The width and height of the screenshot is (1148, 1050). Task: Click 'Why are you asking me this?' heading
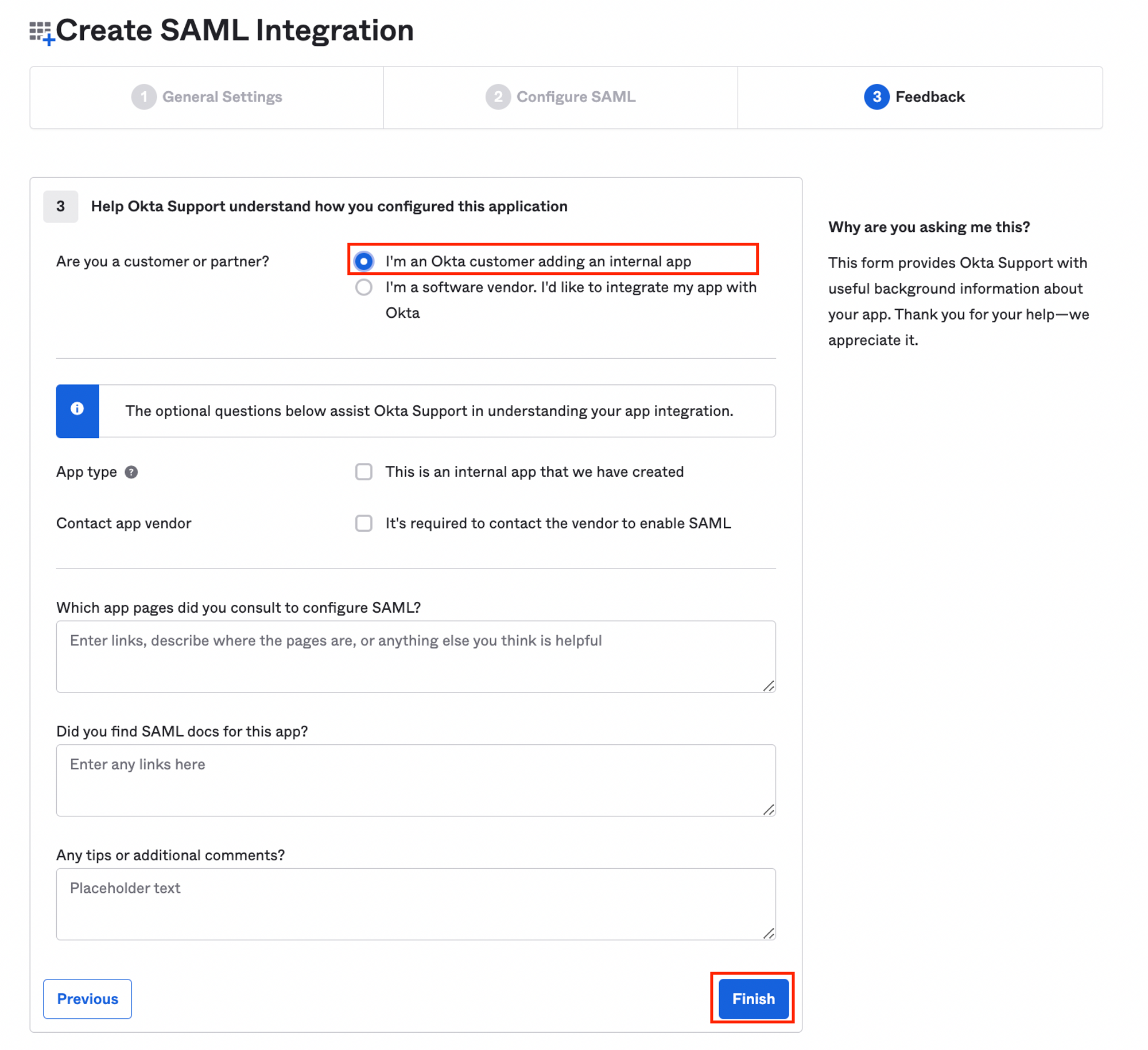click(929, 227)
